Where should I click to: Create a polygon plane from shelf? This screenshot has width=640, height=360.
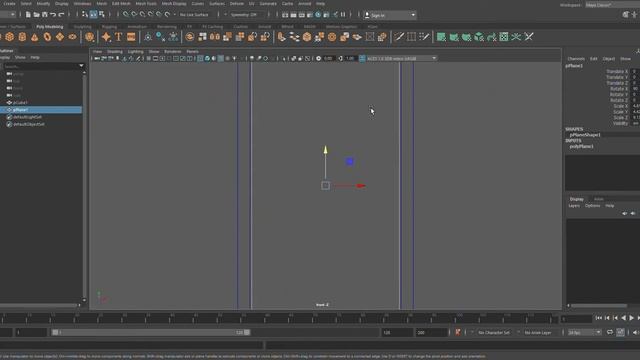coord(60,37)
